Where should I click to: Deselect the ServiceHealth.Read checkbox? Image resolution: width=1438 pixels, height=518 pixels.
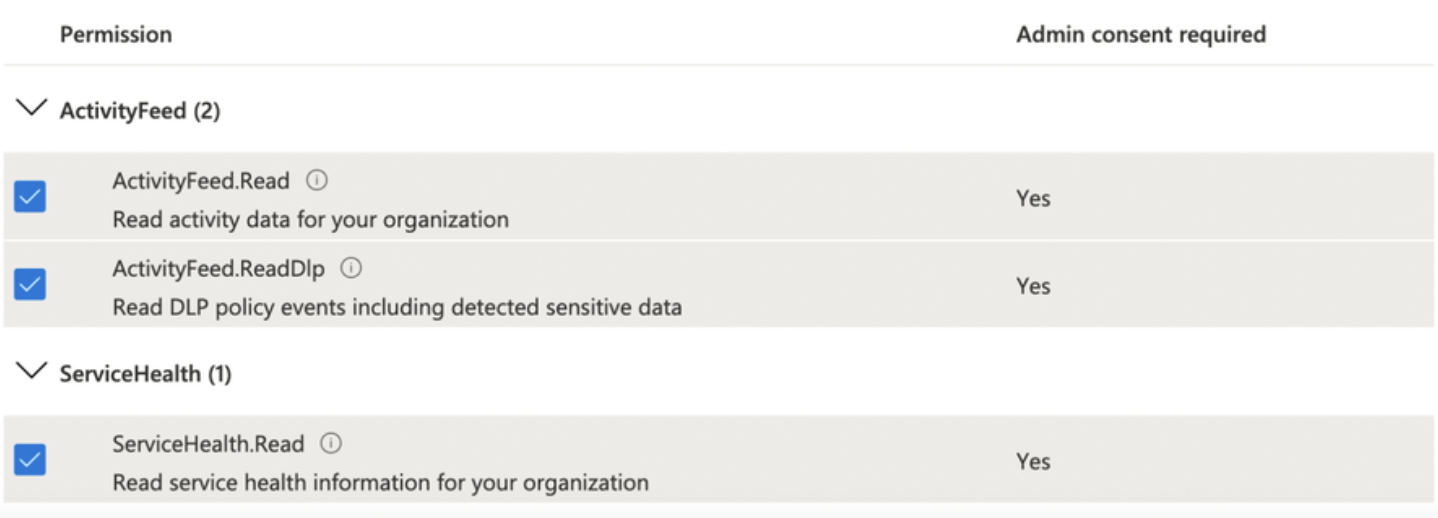tap(30, 460)
